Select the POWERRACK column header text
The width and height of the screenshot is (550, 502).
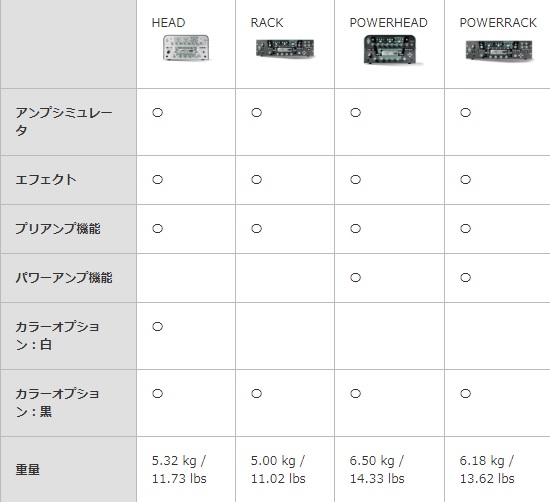[498, 23]
